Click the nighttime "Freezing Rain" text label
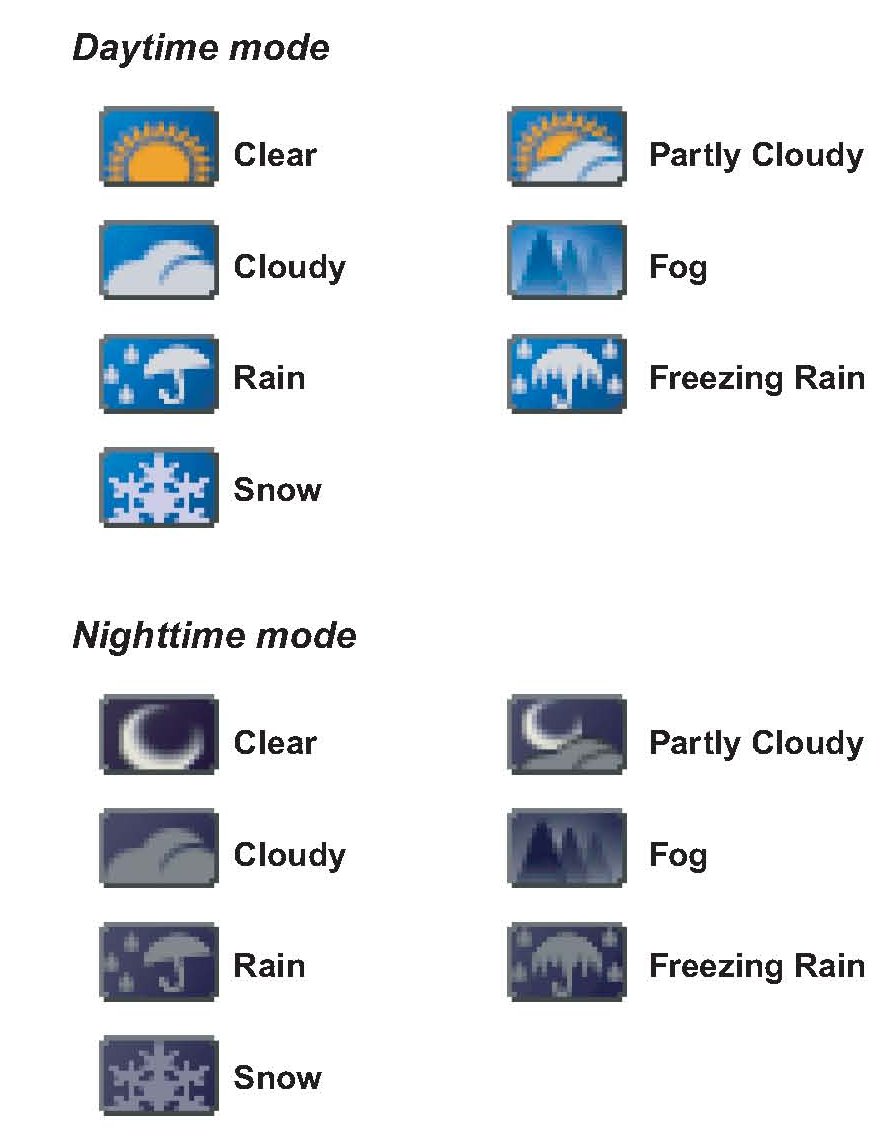 point(757,966)
